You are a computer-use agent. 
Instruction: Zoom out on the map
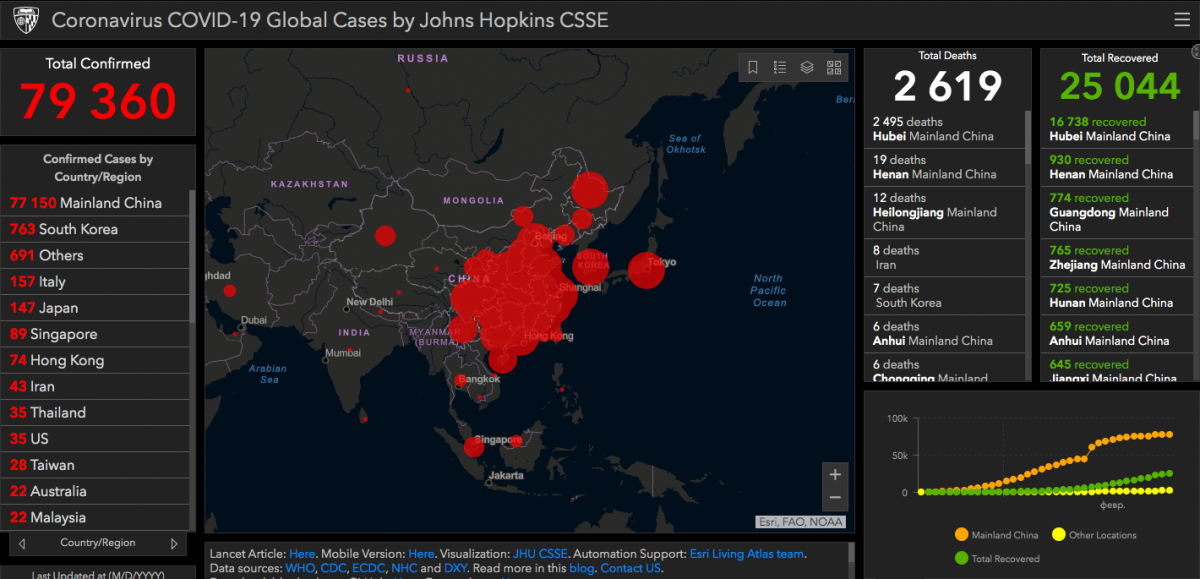[x=835, y=497]
